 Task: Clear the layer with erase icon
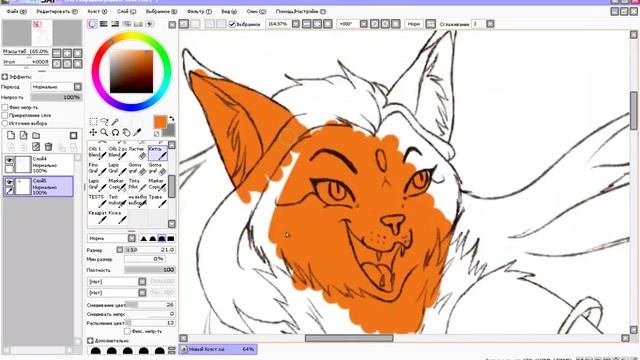(x=36, y=147)
